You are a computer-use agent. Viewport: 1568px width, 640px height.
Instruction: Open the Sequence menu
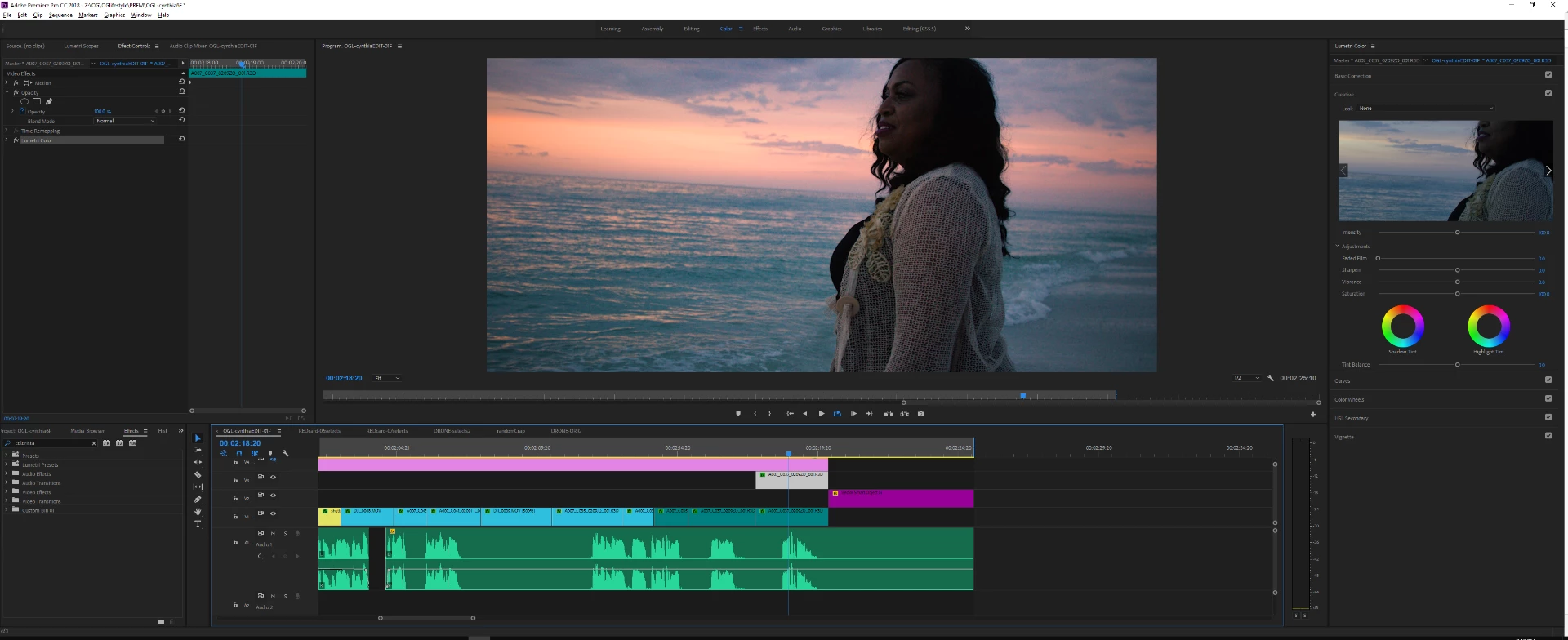point(60,15)
